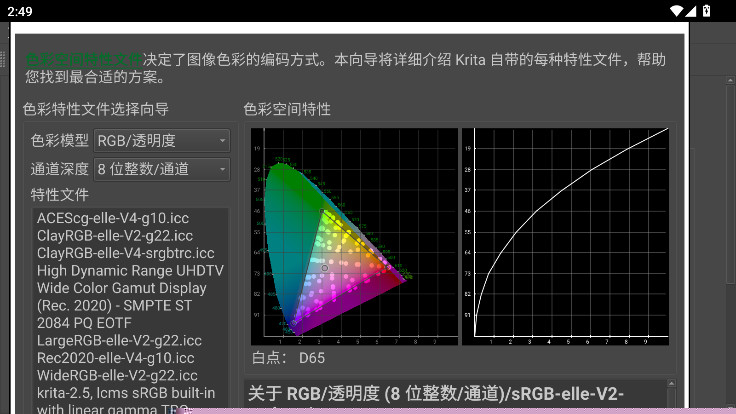Screen dimensions: 736x414
Task: Open the 通道深度 8 位整数/通道 dropdown
Action: click(161, 169)
